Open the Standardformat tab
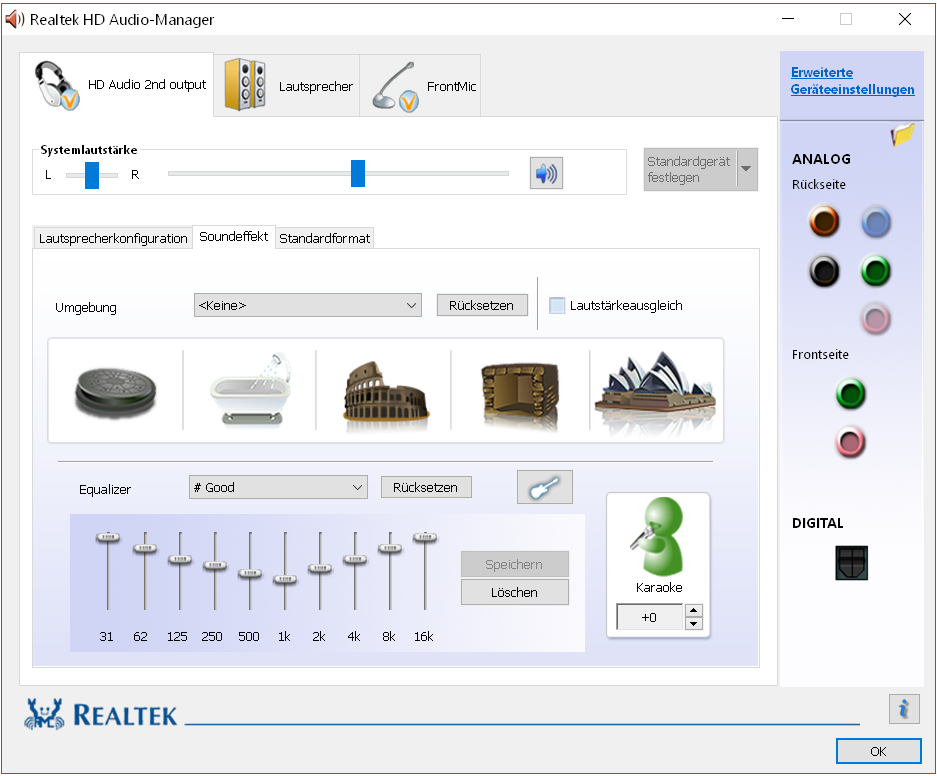This screenshot has height=776, width=937. [324, 238]
